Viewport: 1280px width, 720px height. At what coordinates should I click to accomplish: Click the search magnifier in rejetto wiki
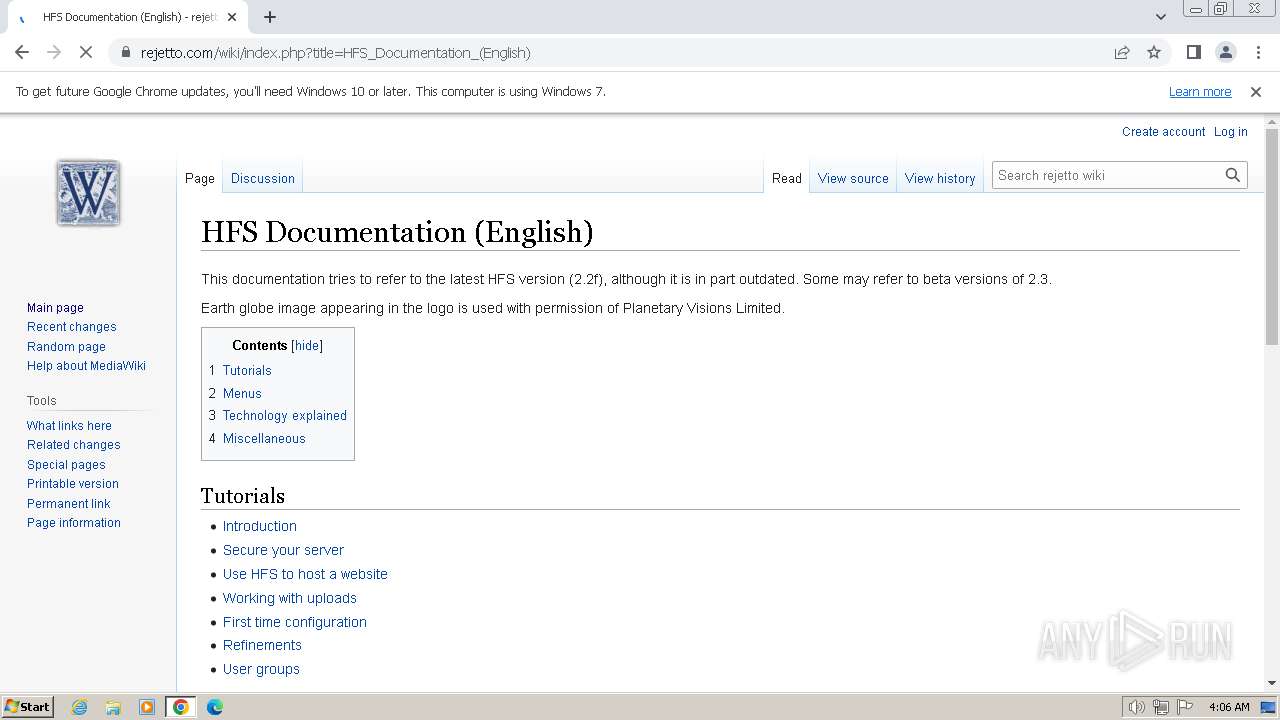point(1233,175)
